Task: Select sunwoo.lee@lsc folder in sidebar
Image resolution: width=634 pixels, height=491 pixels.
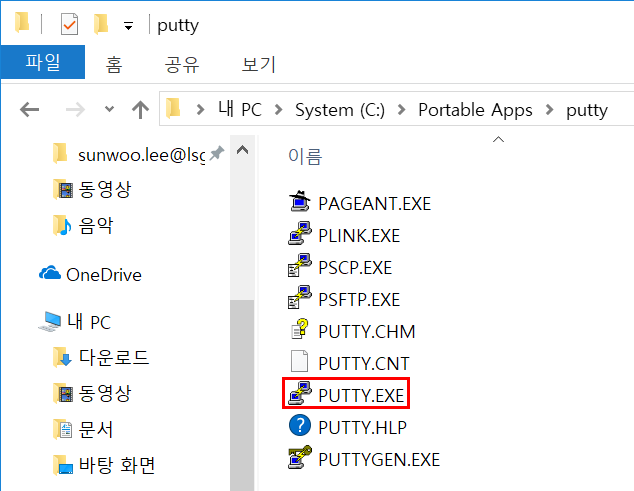Action: (142, 155)
